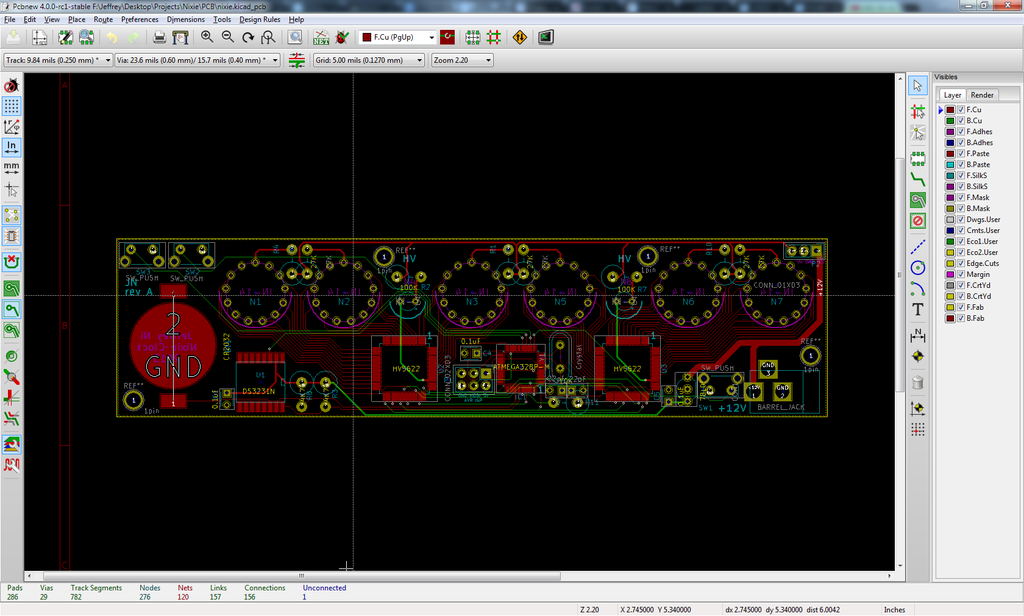Image resolution: width=1024 pixels, height=616 pixels.
Task: Click the Unconnected count in status bar
Action: point(304,597)
